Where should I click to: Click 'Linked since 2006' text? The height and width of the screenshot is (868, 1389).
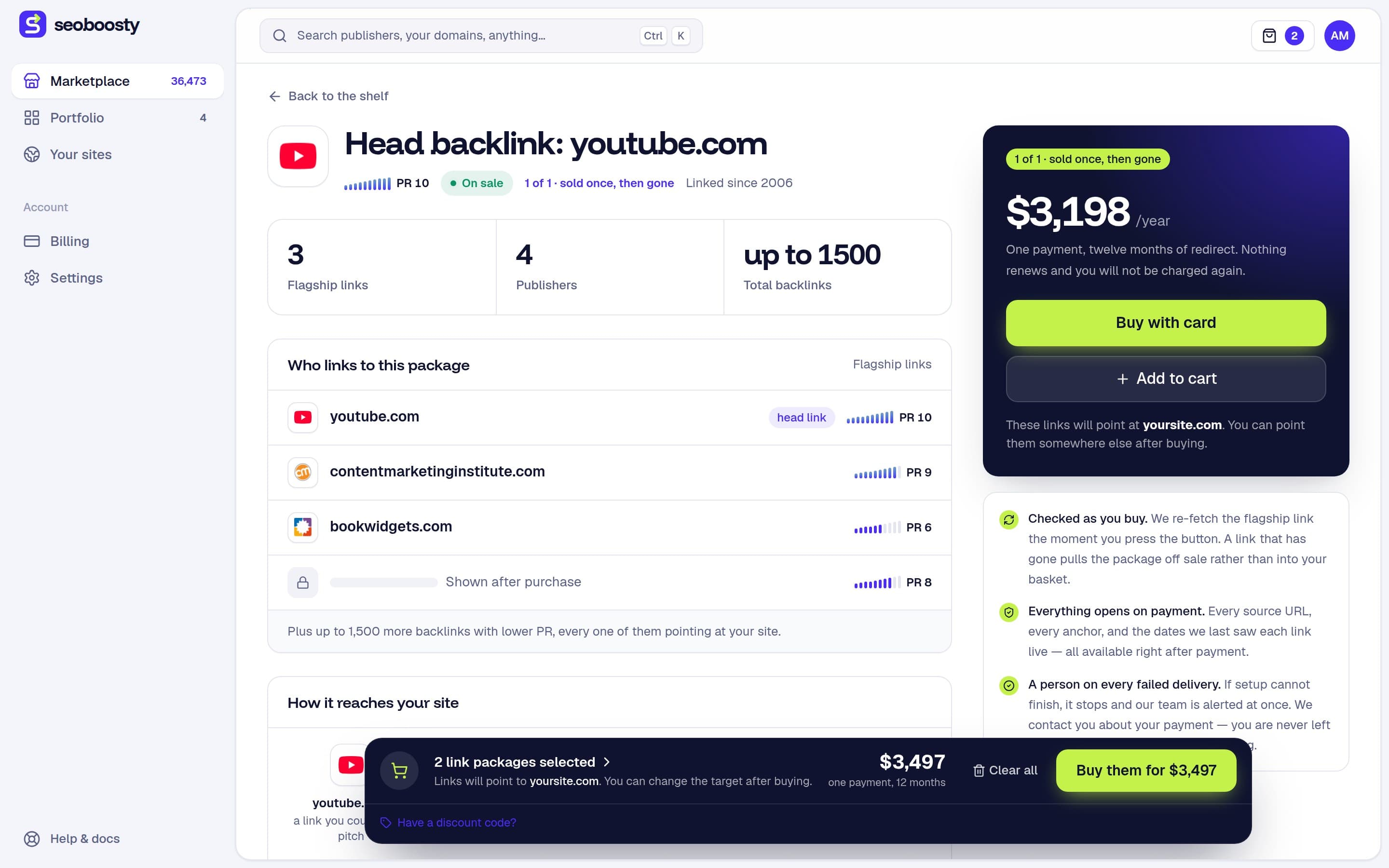(x=739, y=183)
